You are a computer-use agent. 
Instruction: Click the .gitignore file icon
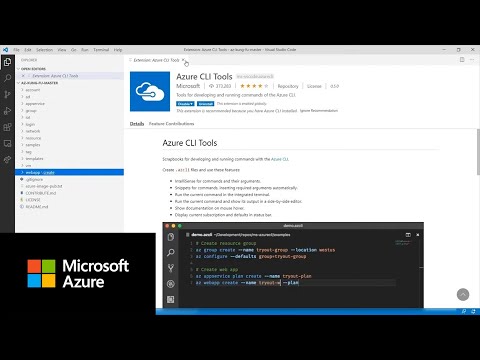point(22,179)
